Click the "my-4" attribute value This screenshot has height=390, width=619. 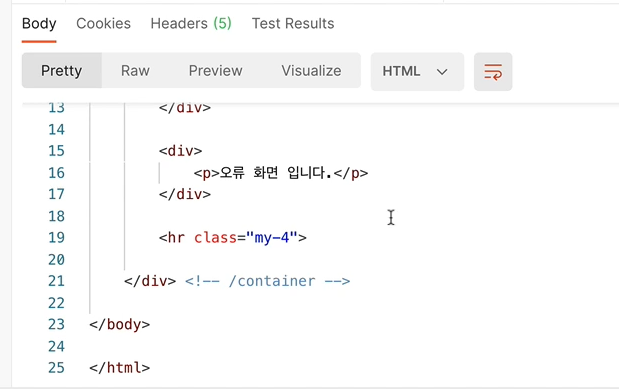(x=272, y=238)
